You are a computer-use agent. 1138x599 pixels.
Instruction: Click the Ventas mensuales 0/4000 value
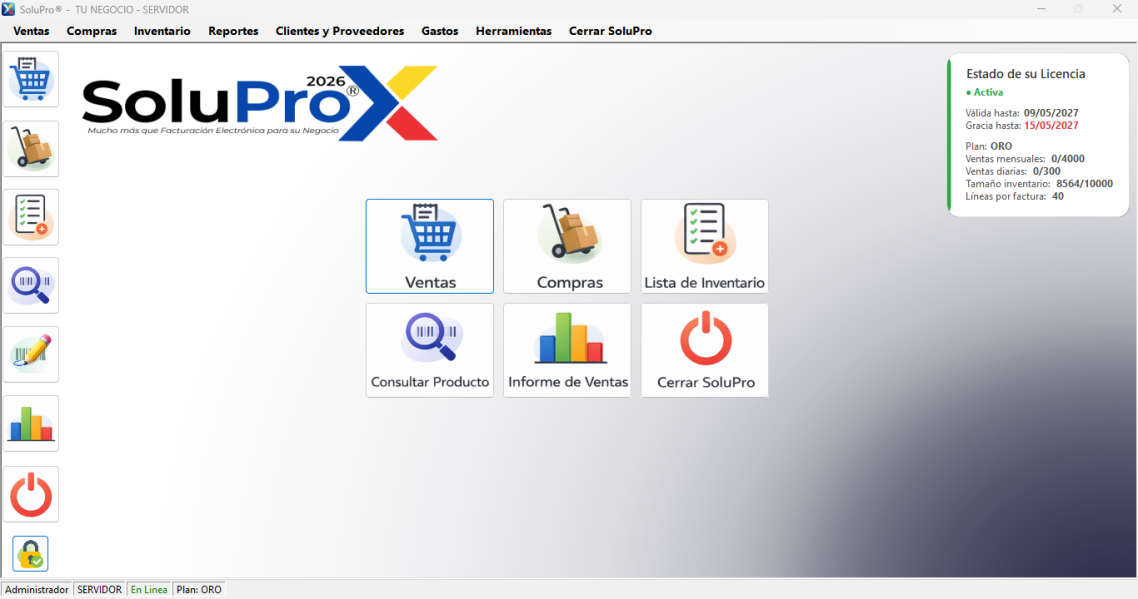[x=1068, y=159]
